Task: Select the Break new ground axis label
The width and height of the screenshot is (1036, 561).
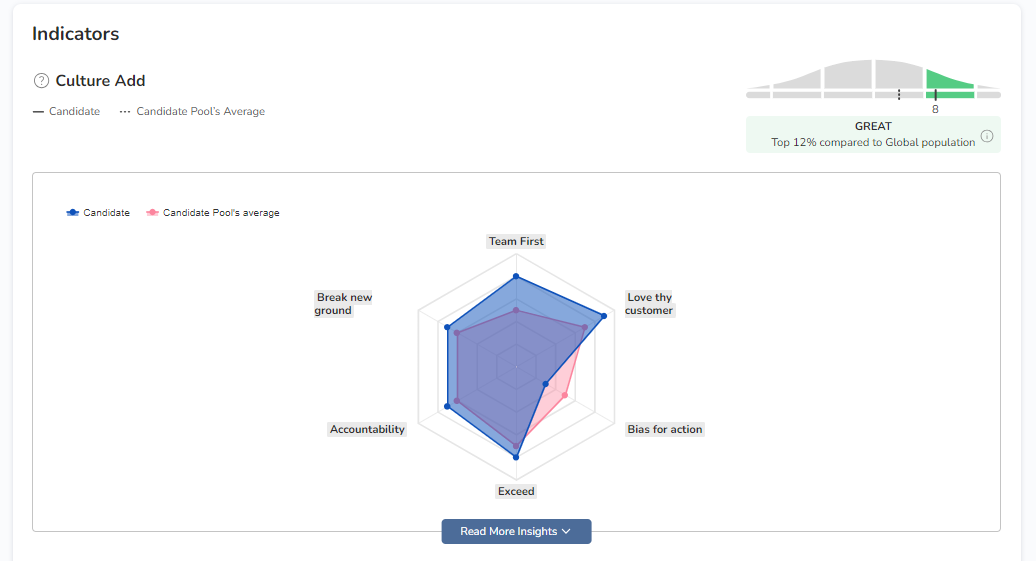Action: click(x=343, y=304)
